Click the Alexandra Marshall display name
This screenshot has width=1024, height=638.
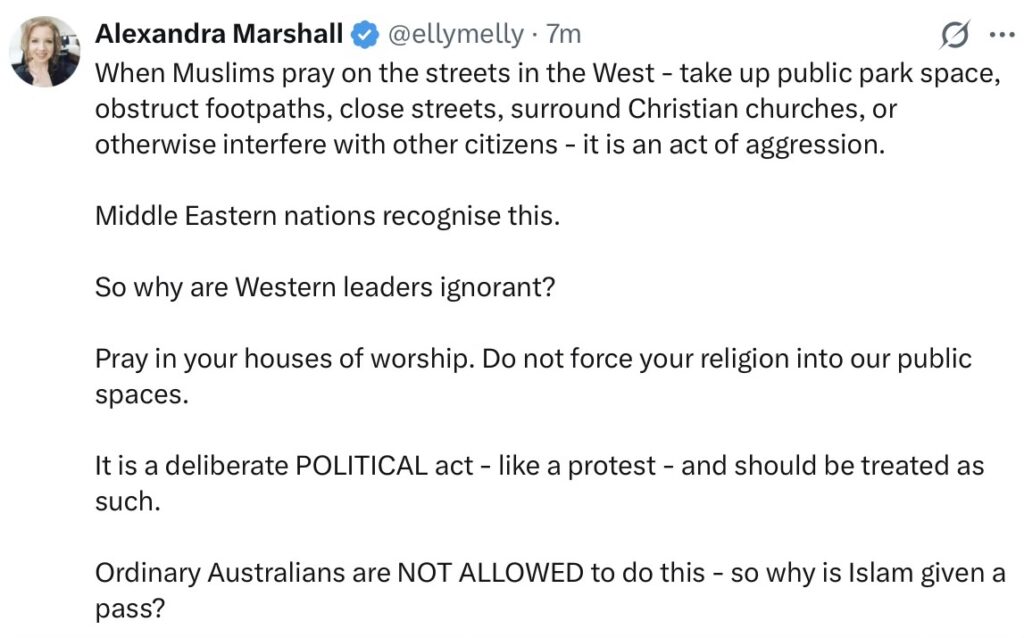(x=220, y=34)
